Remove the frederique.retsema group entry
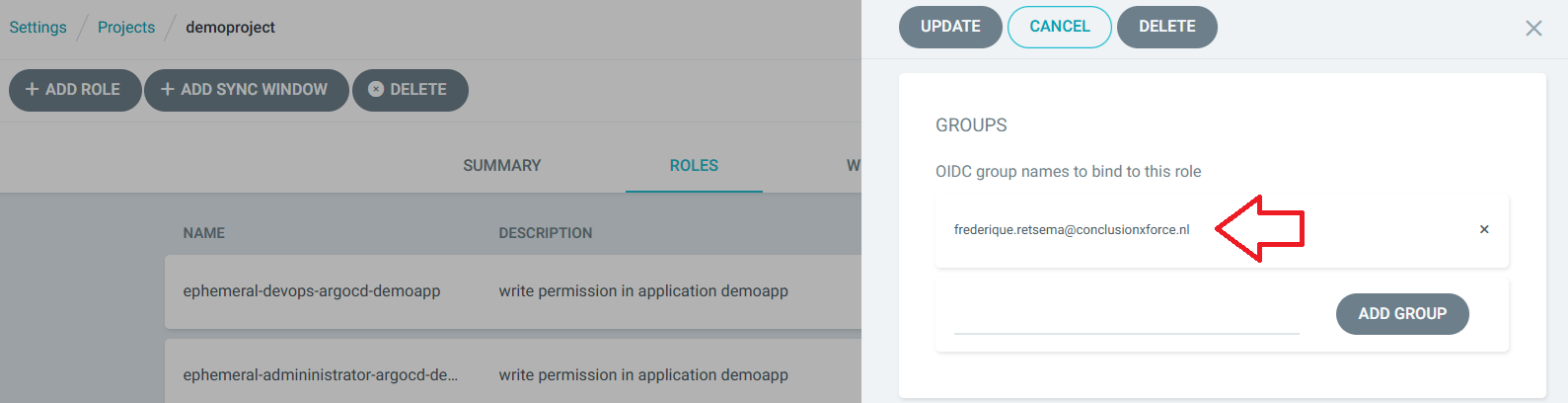 click(x=1483, y=229)
